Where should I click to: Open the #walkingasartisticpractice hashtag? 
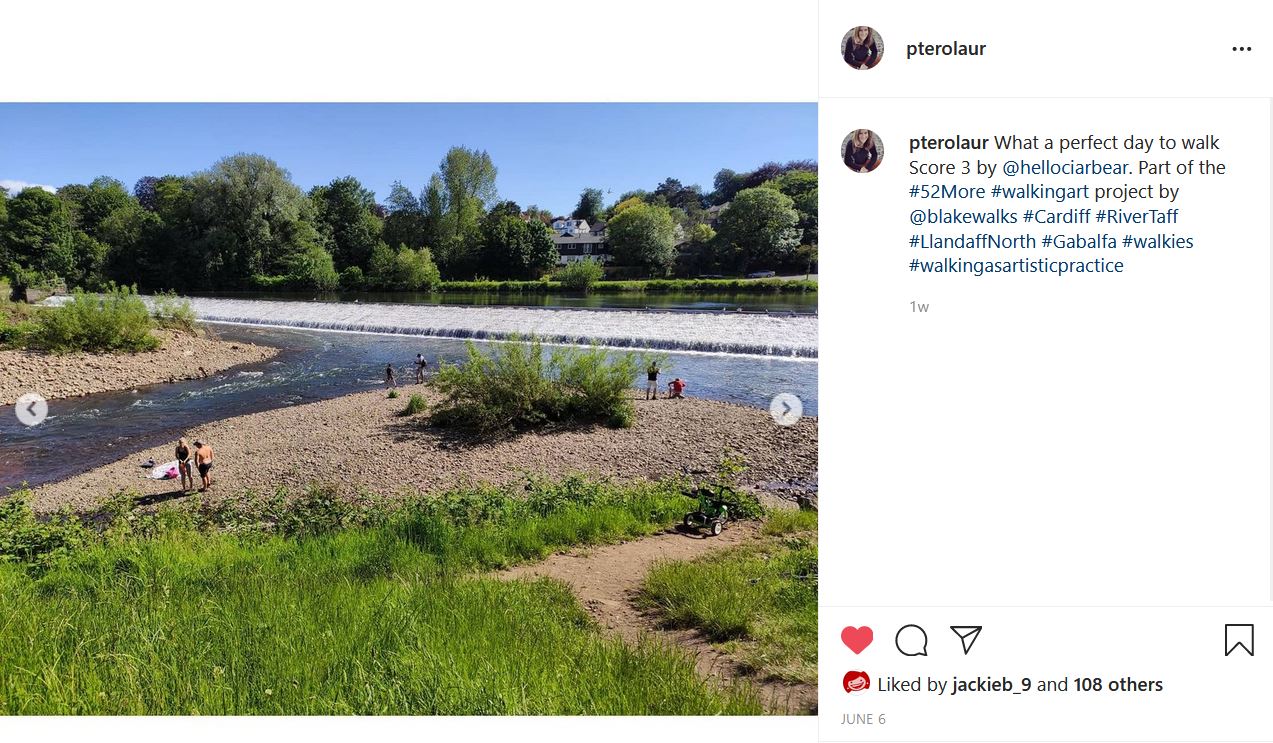[x=1016, y=266]
